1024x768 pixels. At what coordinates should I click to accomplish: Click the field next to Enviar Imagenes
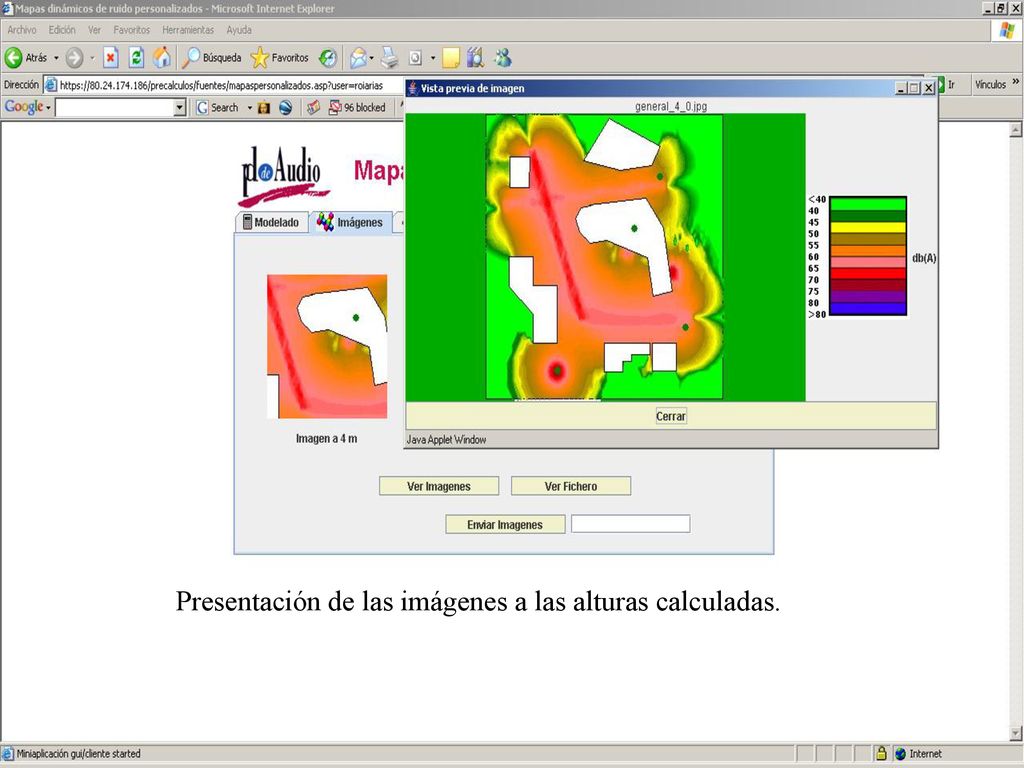(x=631, y=524)
